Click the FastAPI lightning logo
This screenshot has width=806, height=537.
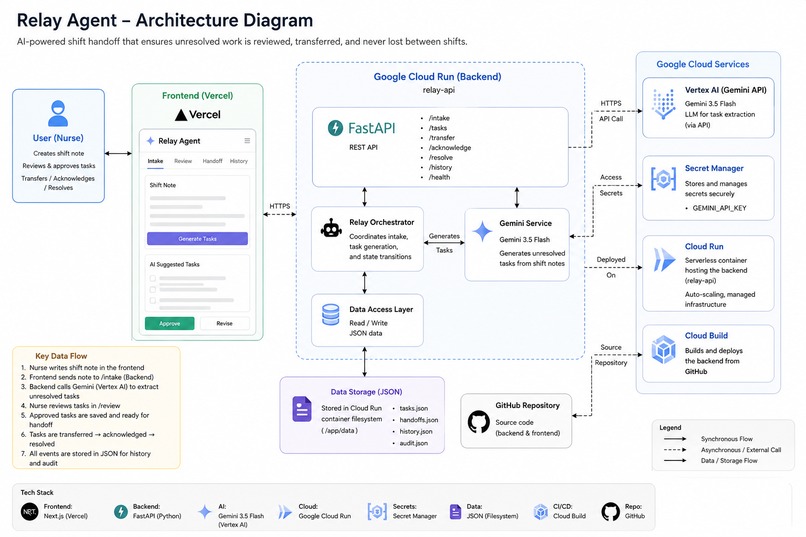(335, 127)
